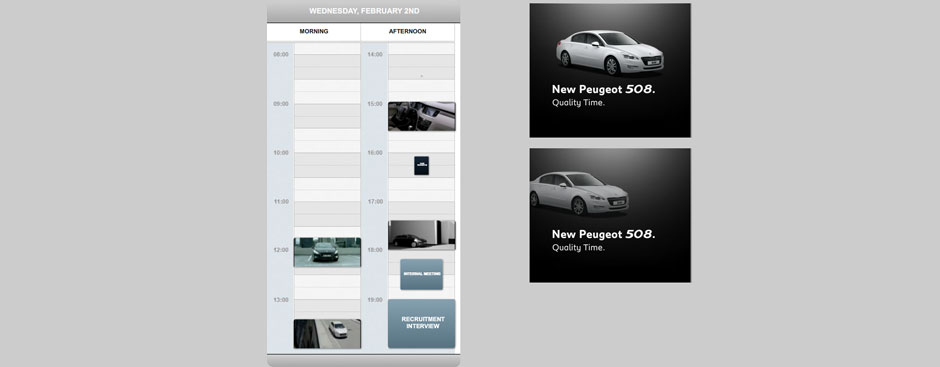The height and width of the screenshot is (367, 940).
Task: Select the Afternoon column header
Action: (408, 31)
